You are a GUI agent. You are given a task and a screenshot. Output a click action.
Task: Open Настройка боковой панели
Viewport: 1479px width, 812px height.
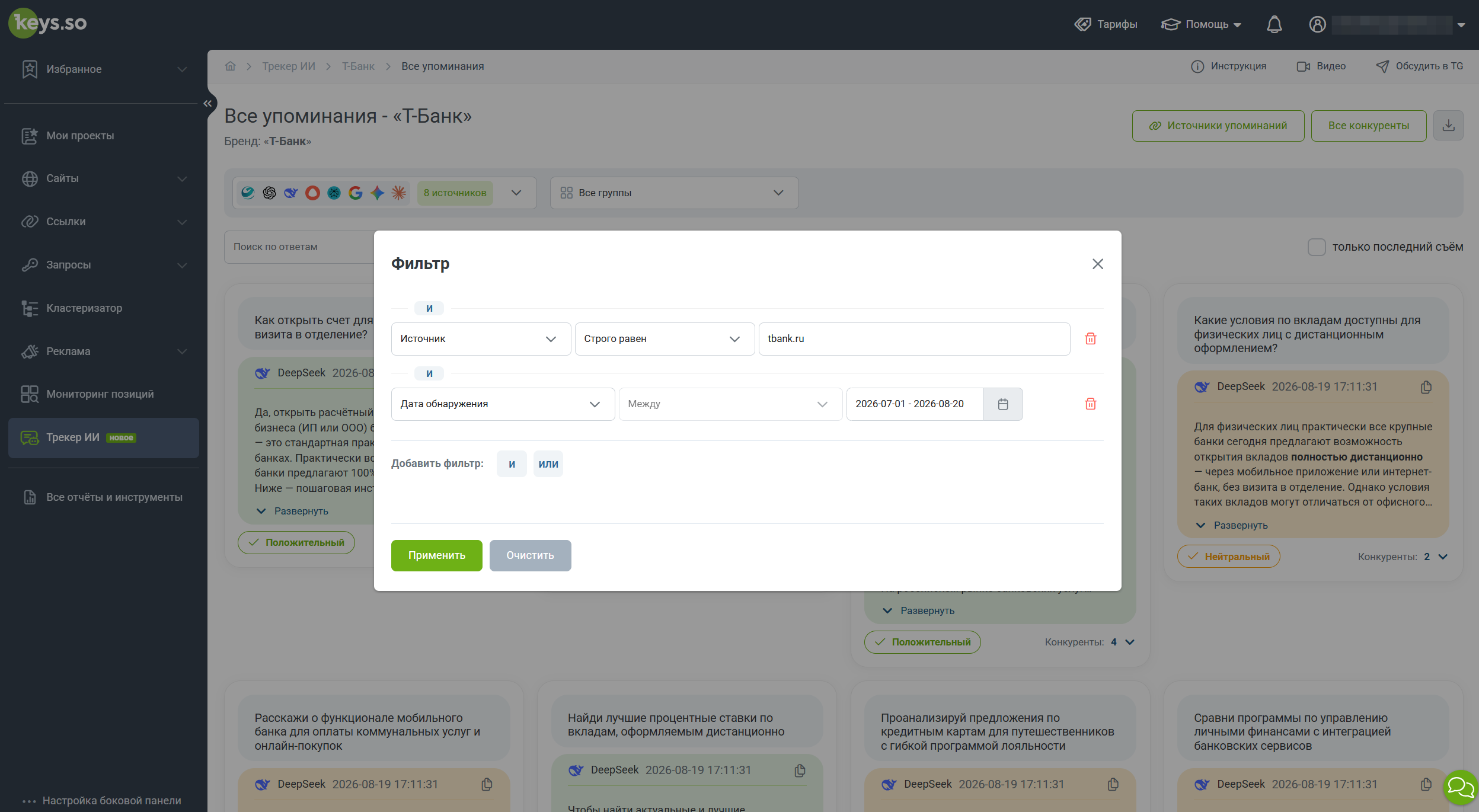tap(102, 801)
